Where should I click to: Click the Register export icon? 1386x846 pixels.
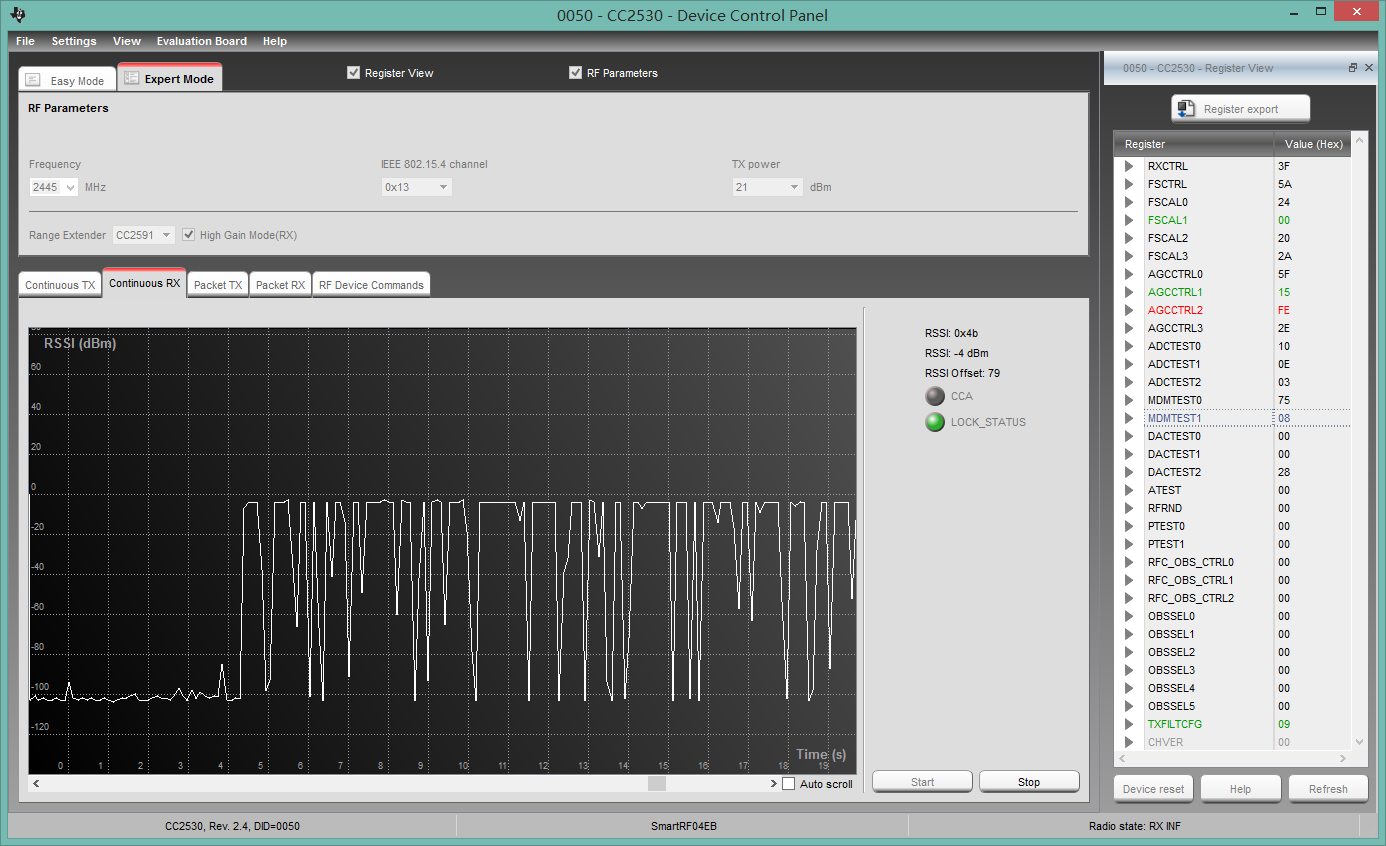pos(1186,109)
